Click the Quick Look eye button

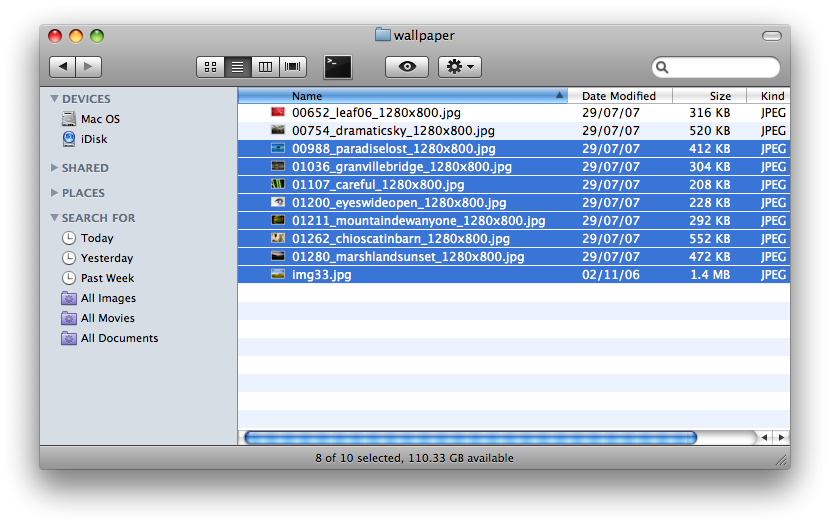[407, 67]
